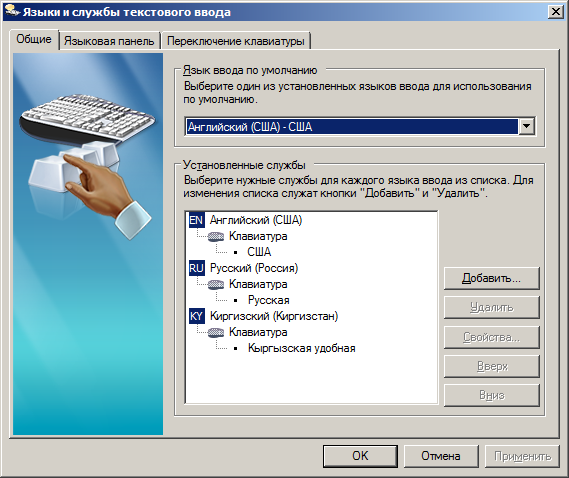The image size is (569, 478).
Task: Select the США keyboard layout entry
Action: coord(259,252)
